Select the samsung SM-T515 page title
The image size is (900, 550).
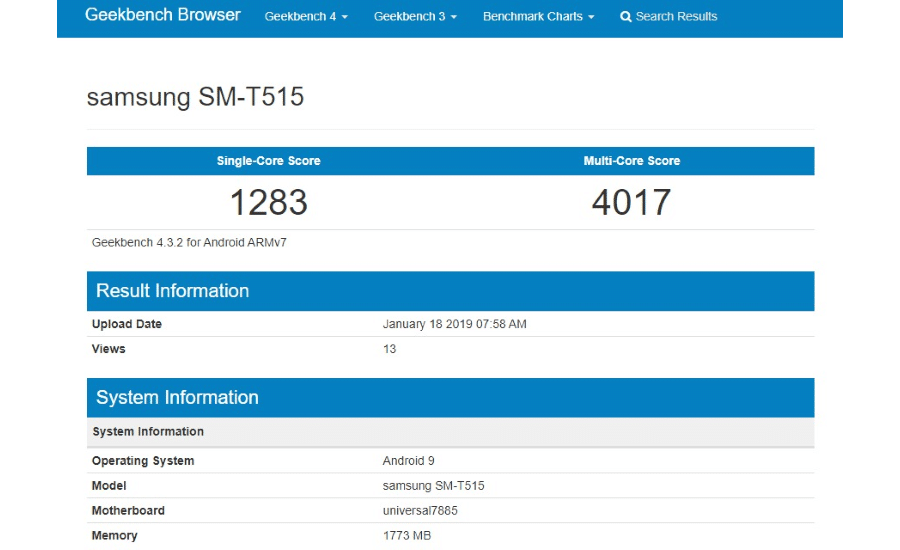pyautogui.click(x=195, y=96)
